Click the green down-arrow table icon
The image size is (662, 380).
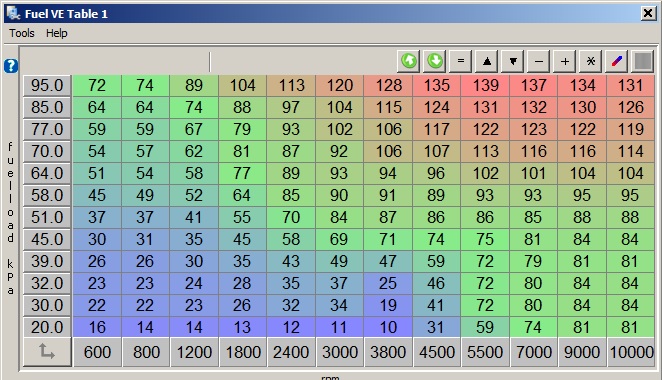tap(434, 61)
